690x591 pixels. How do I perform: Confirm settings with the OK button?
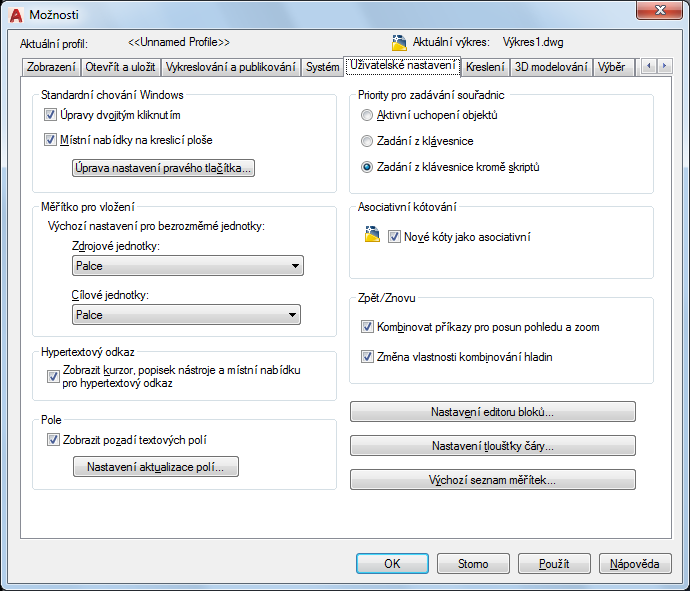pos(392,564)
